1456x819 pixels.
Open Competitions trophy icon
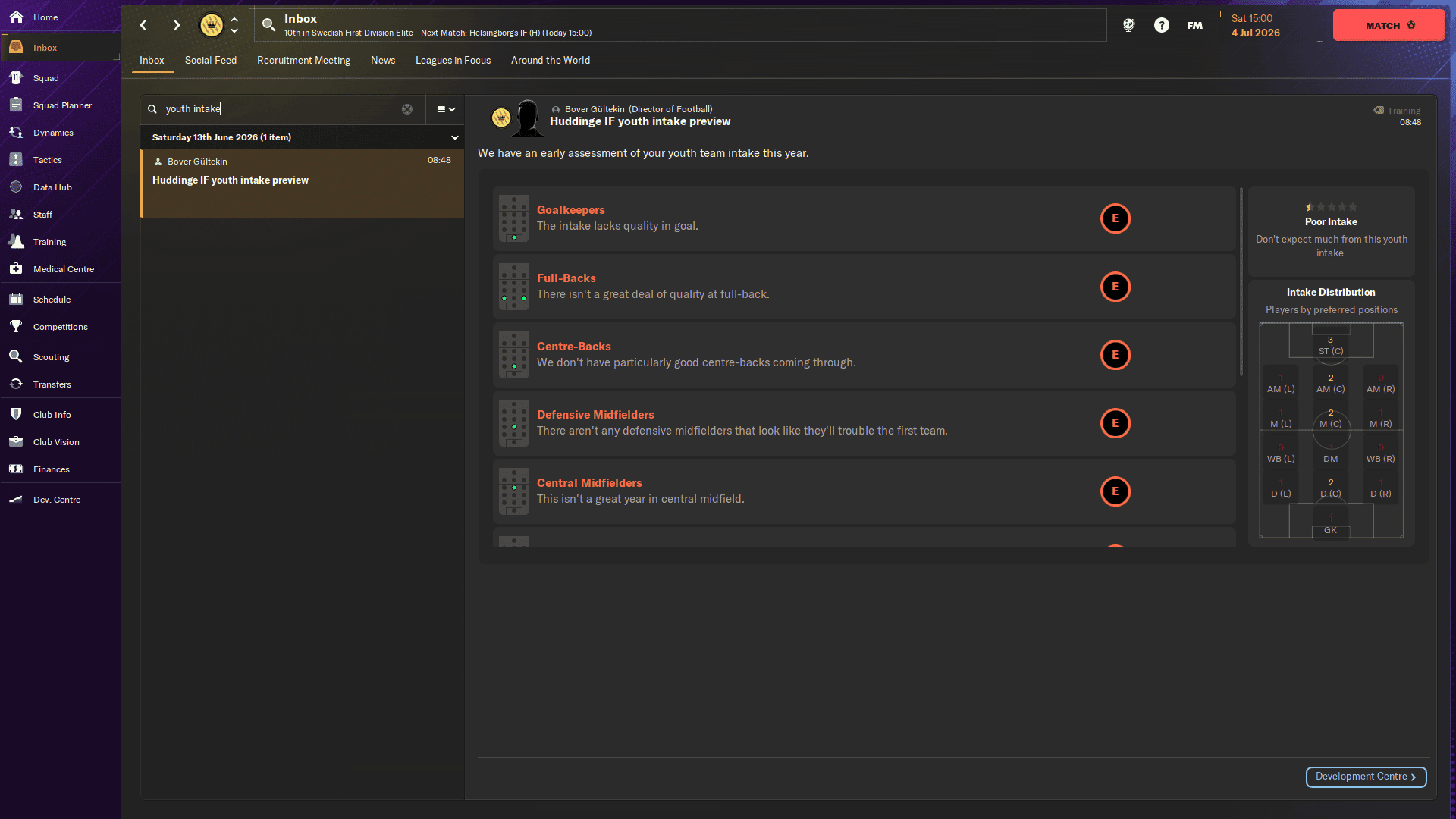click(x=16, y=326)
